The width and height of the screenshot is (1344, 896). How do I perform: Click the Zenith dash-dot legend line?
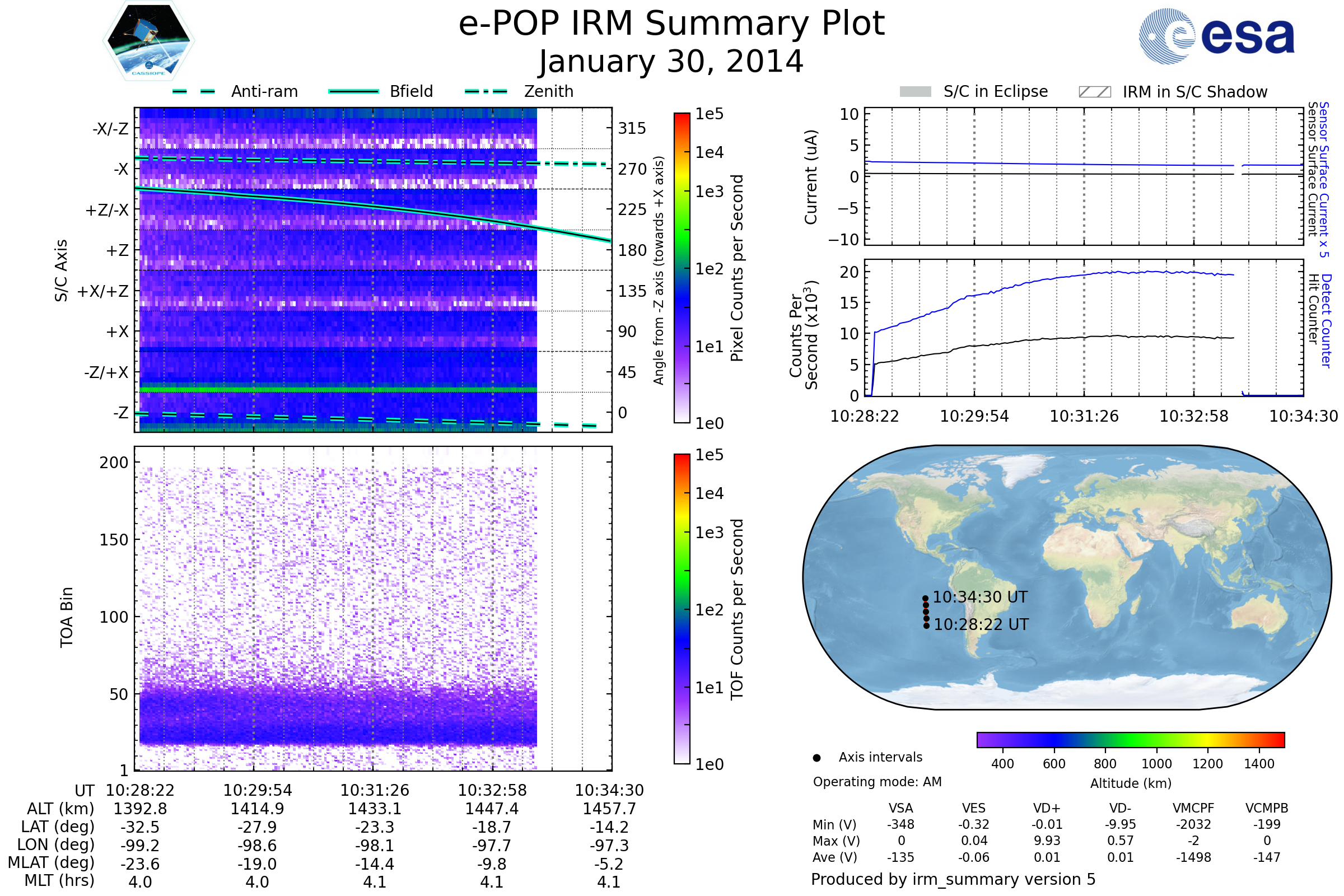click(x=486, y=91)
